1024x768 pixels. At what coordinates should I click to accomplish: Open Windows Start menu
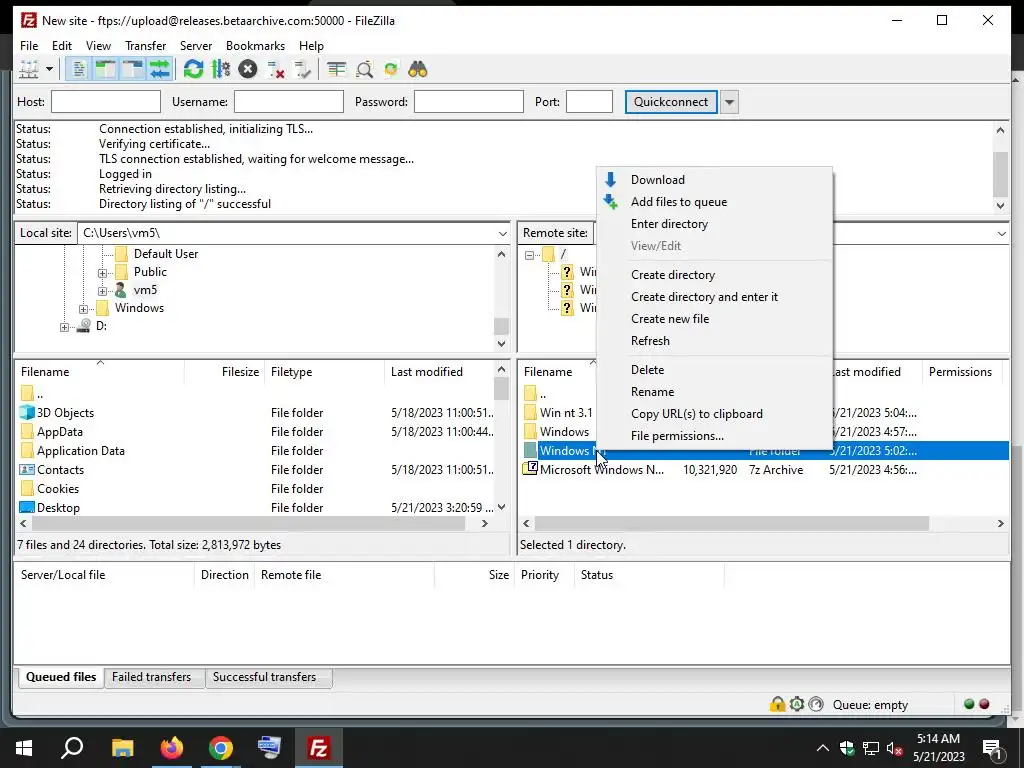pyautogui.click(x=24, y=747)
